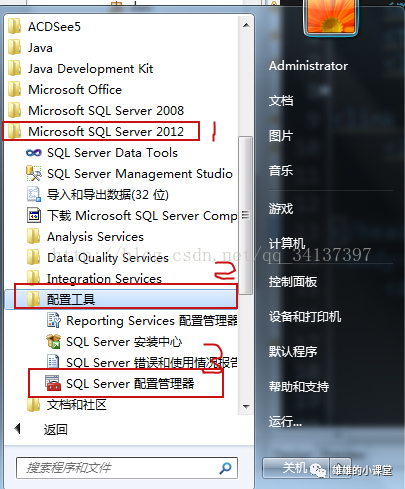The height and width of the screenshot is (489, 405).
Task: Open the ACDSee5 folder icon
Action: tap(14, 26)
